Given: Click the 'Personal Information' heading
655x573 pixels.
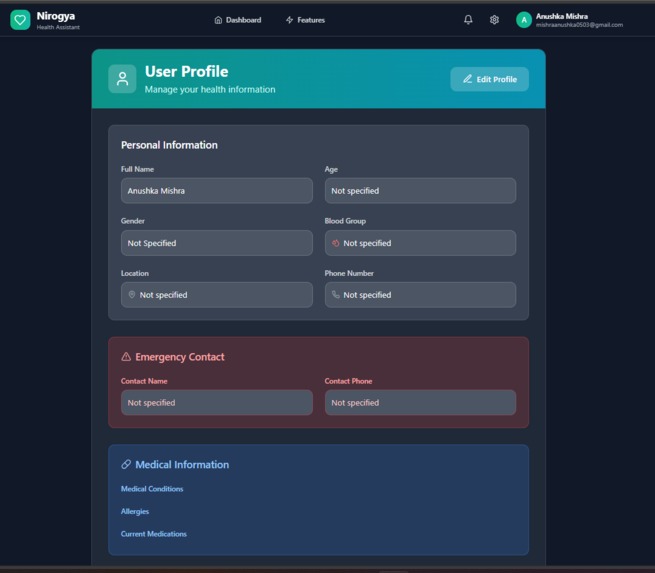Looking at the screenshot, I should pyautogui.click(x=169, y=145).
